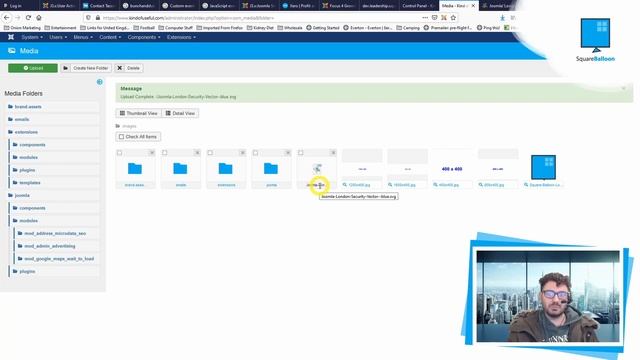Open the extensions folder thumbnail icon
Viewport: 640px width, 360px height.
[x=225, y=169]
